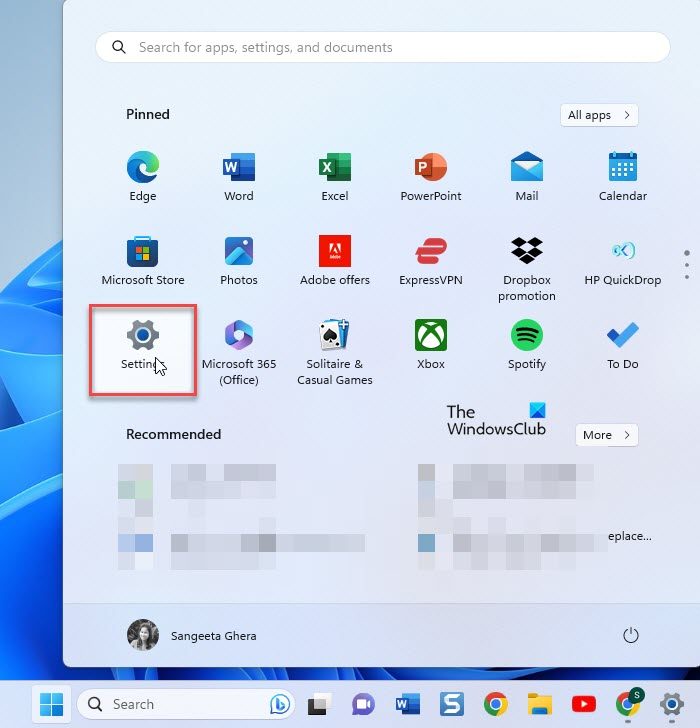Launch Word from pinned apps

point(239,167)
